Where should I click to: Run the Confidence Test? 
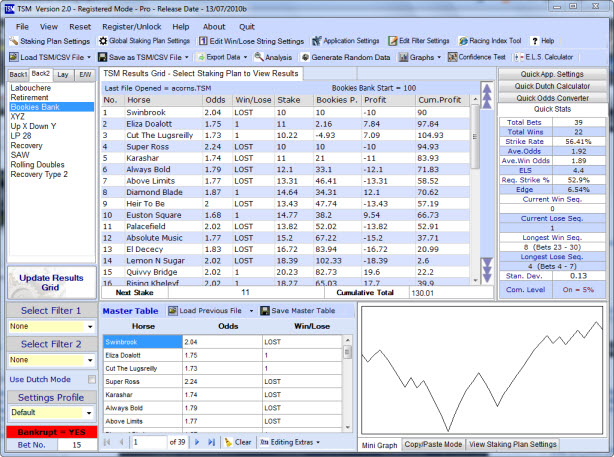coord(477,57)
